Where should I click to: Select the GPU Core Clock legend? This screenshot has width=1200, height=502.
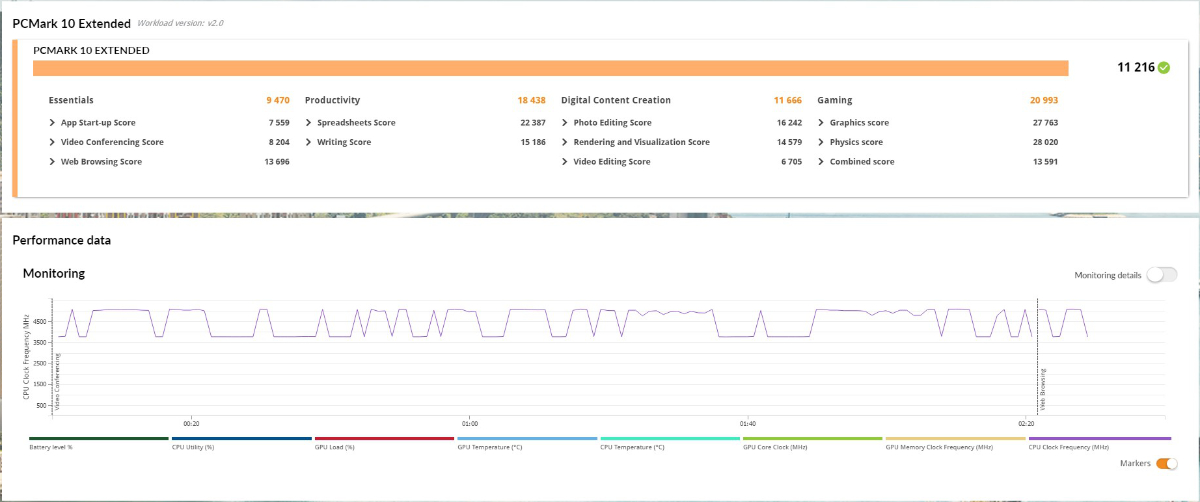(813, 442)
